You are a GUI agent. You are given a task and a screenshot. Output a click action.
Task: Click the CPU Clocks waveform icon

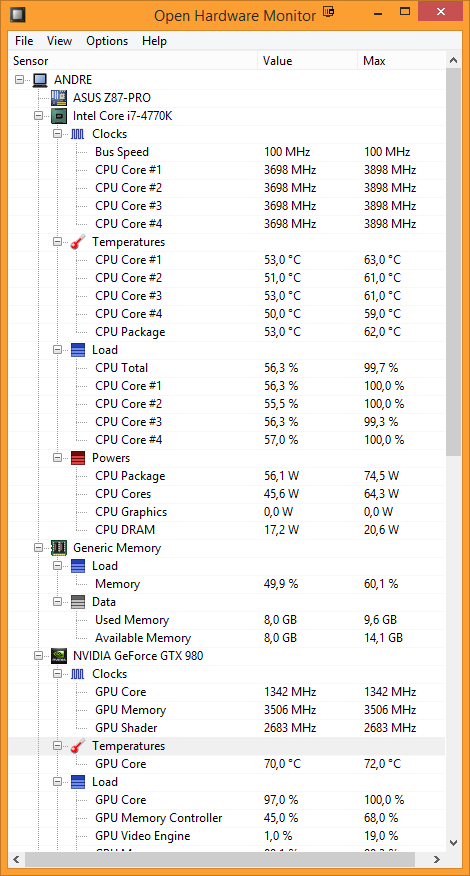click(x=78, y=134)
